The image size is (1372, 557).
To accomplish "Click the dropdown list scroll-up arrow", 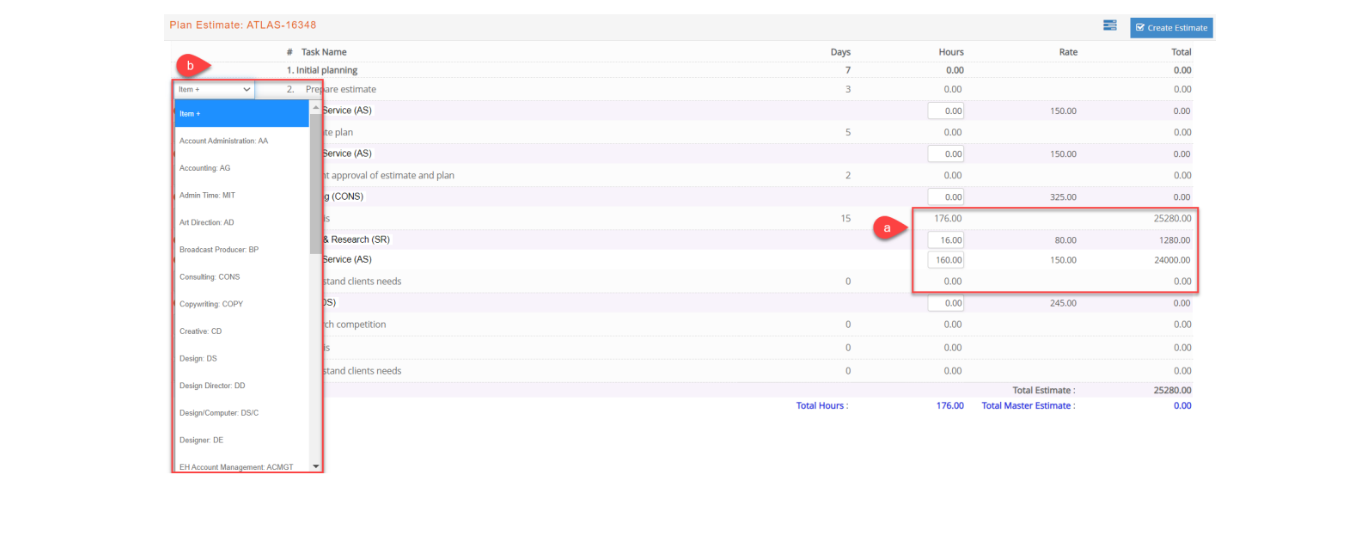I will tap(316, 106).
